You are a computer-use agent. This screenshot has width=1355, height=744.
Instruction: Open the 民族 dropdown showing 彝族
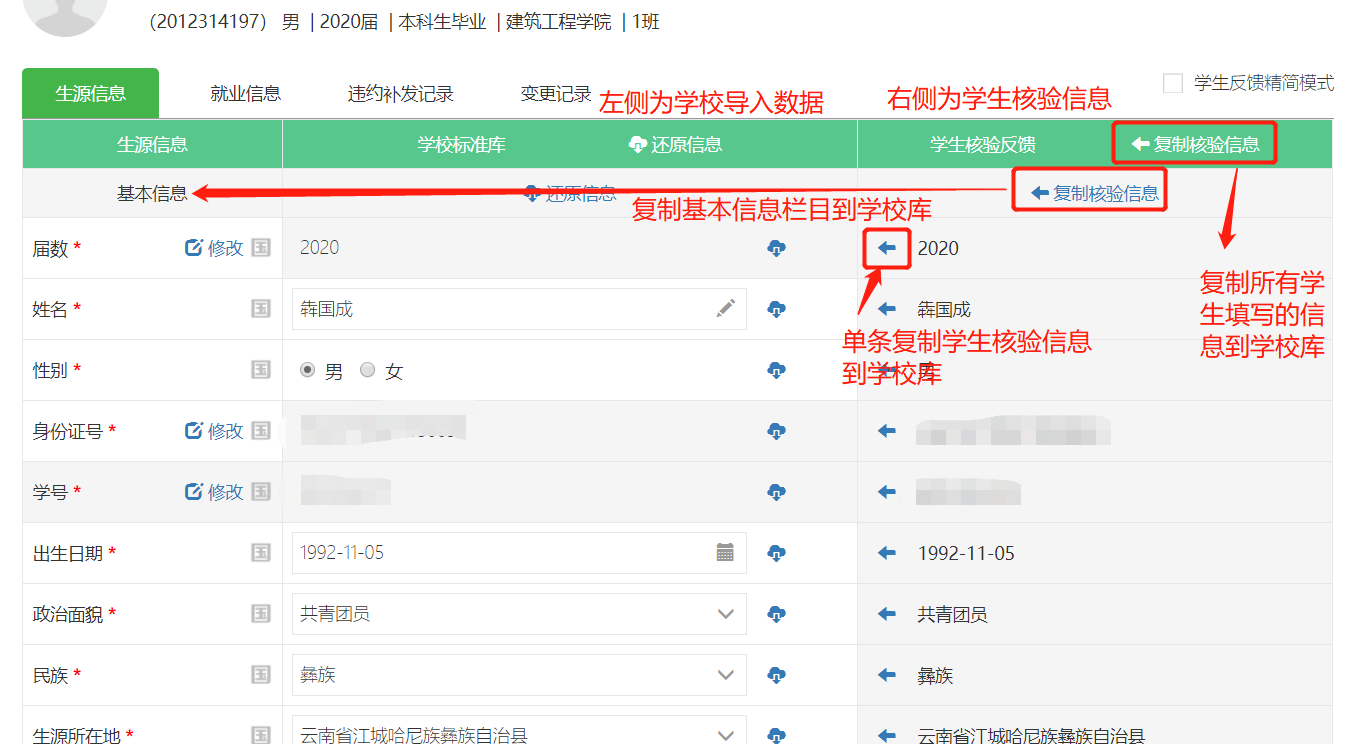pyautogui.click(x=726, y=675)
